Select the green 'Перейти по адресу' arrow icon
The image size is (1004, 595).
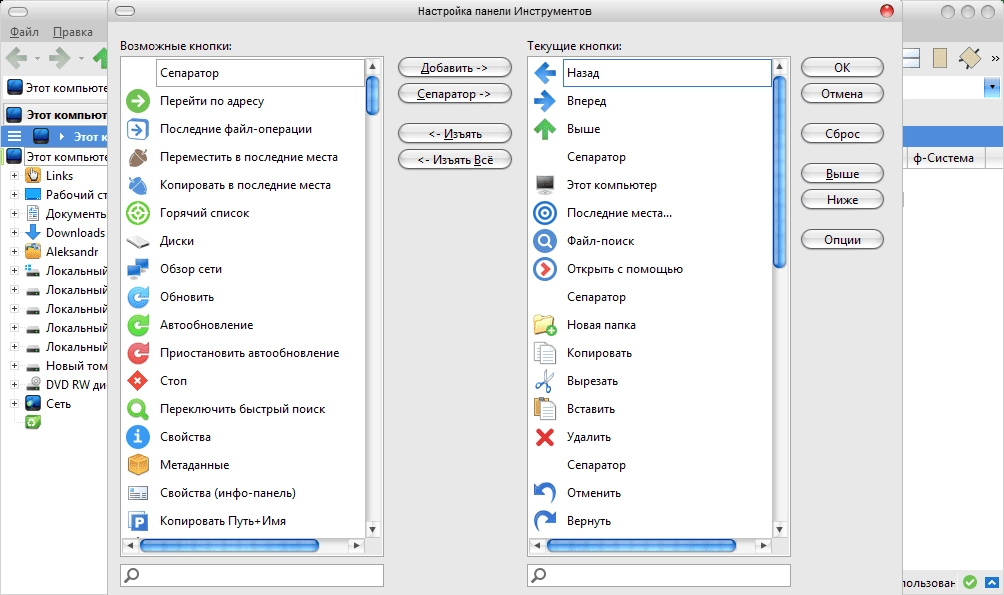point(138,101)
